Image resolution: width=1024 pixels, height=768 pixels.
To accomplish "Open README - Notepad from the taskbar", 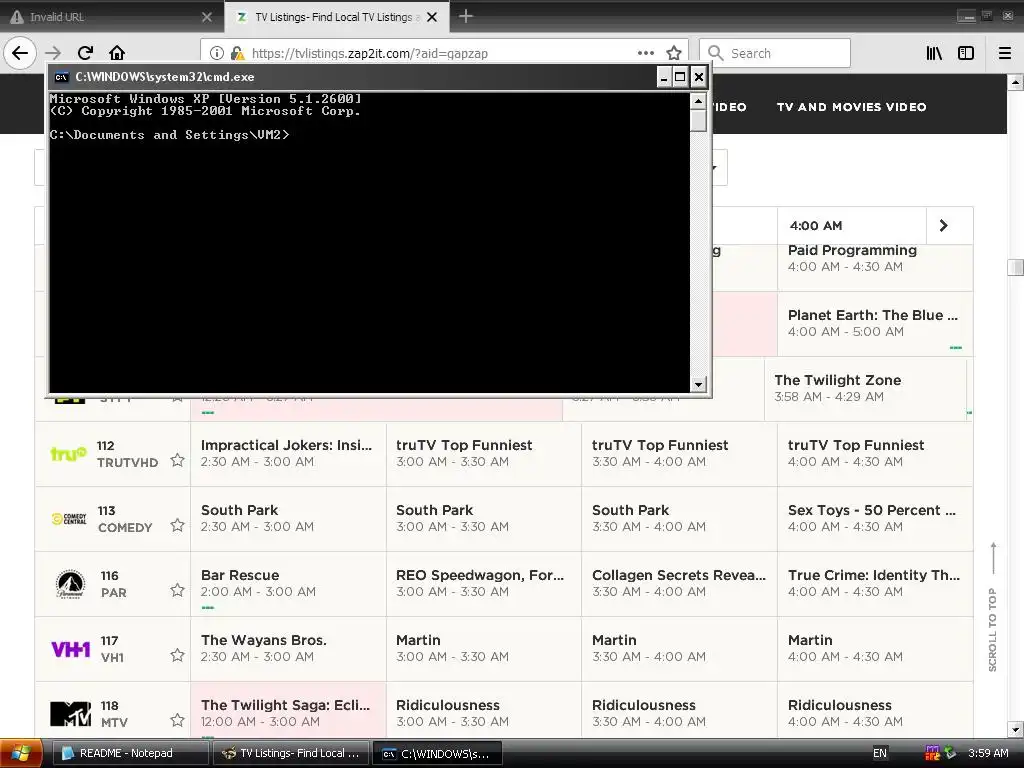I will point(129,753).
